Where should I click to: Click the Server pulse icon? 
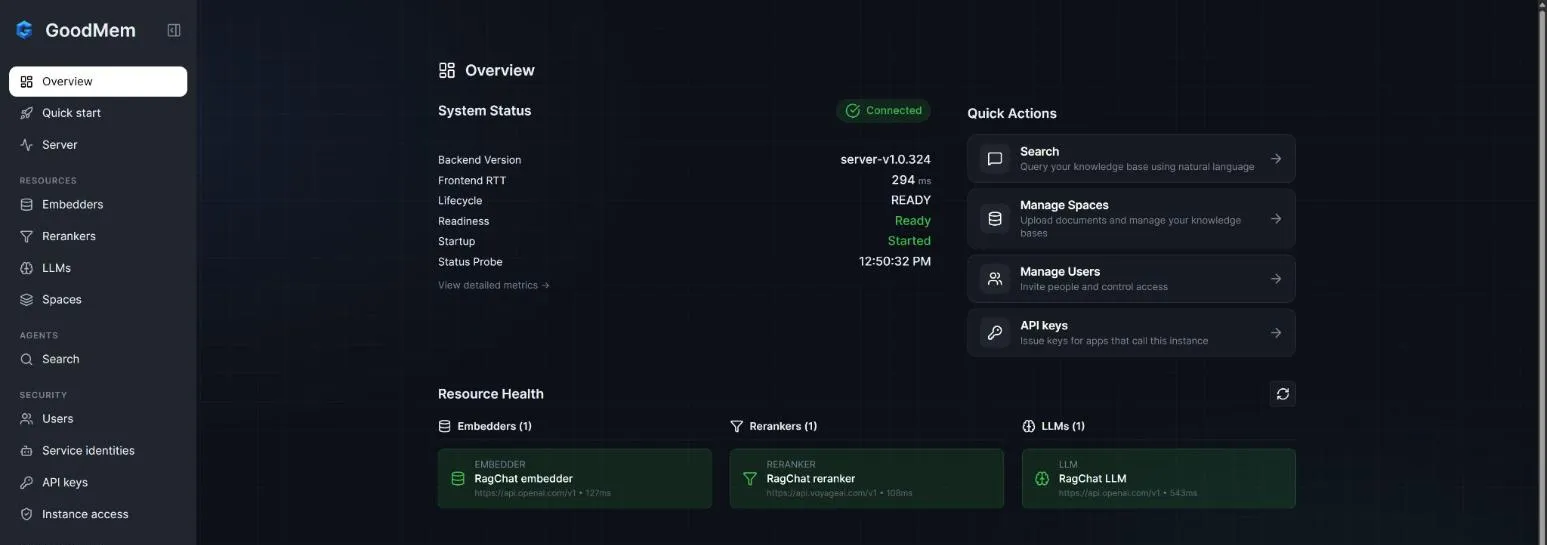click(x=27, y=145)
